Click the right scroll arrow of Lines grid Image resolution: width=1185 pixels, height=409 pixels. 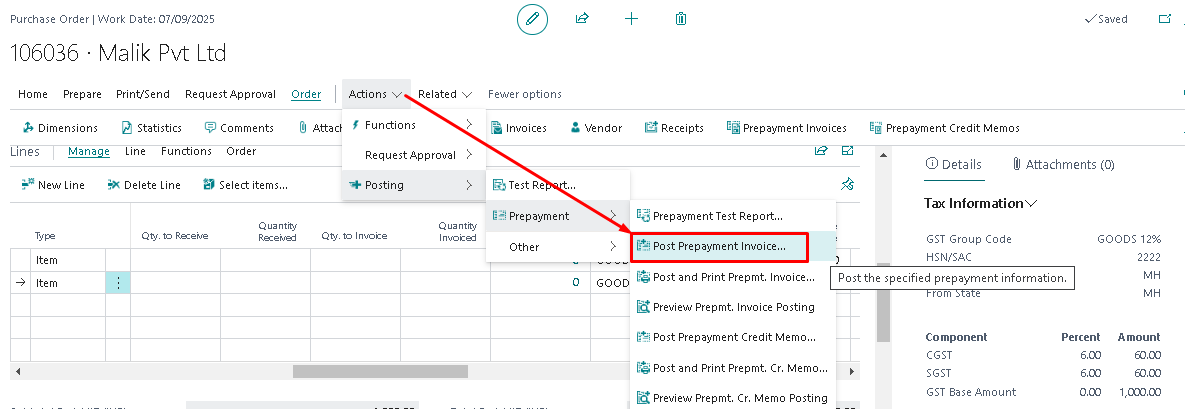click(852, 372)
